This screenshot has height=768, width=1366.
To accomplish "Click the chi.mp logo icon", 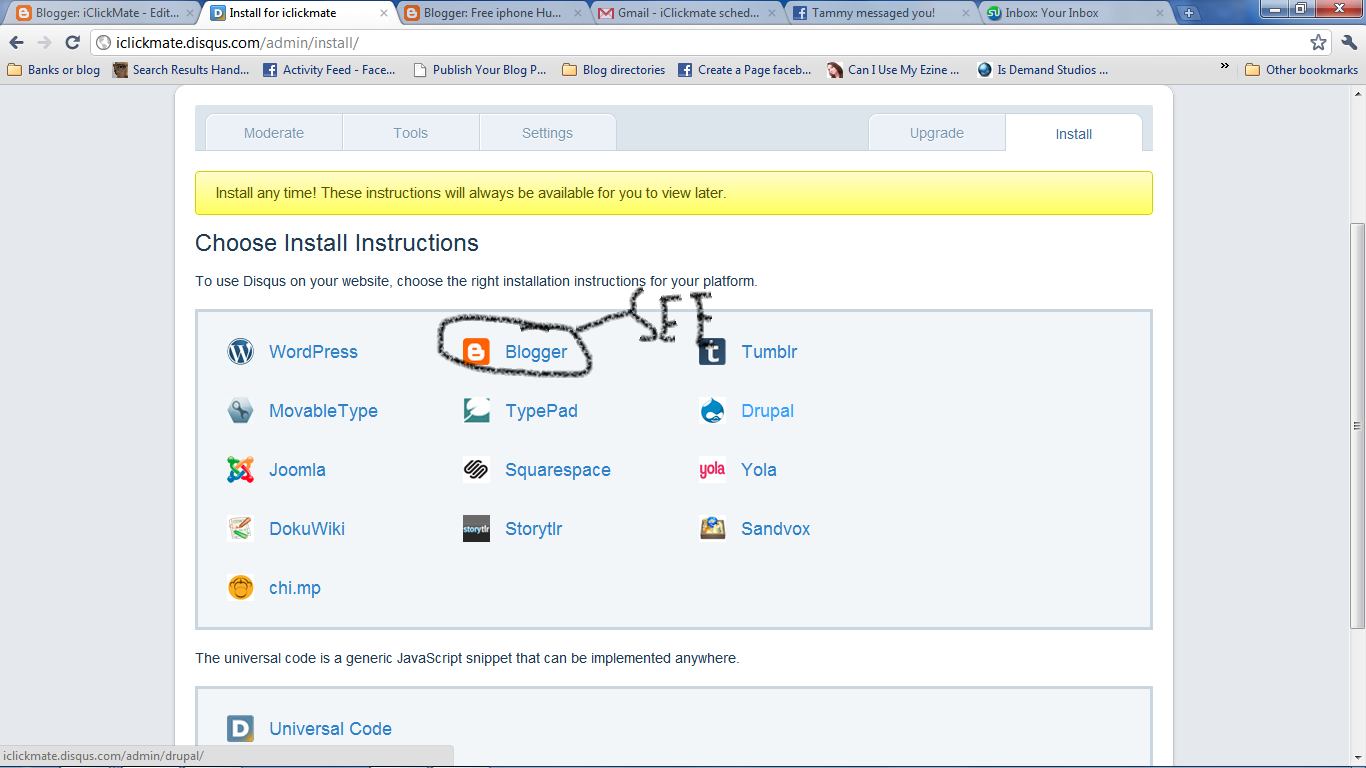I will pos(240,588).
